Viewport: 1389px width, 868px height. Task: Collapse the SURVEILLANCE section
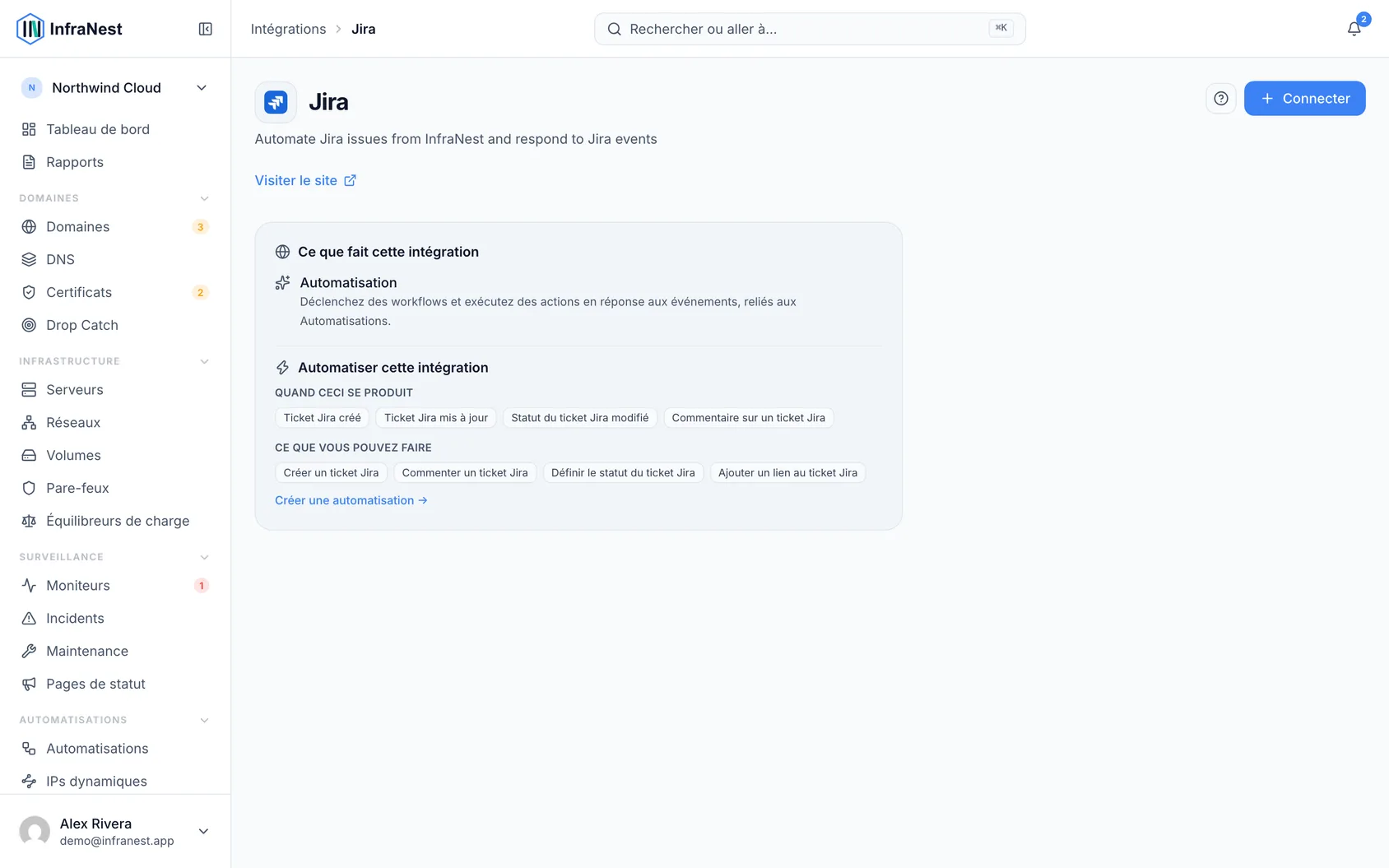204,557
